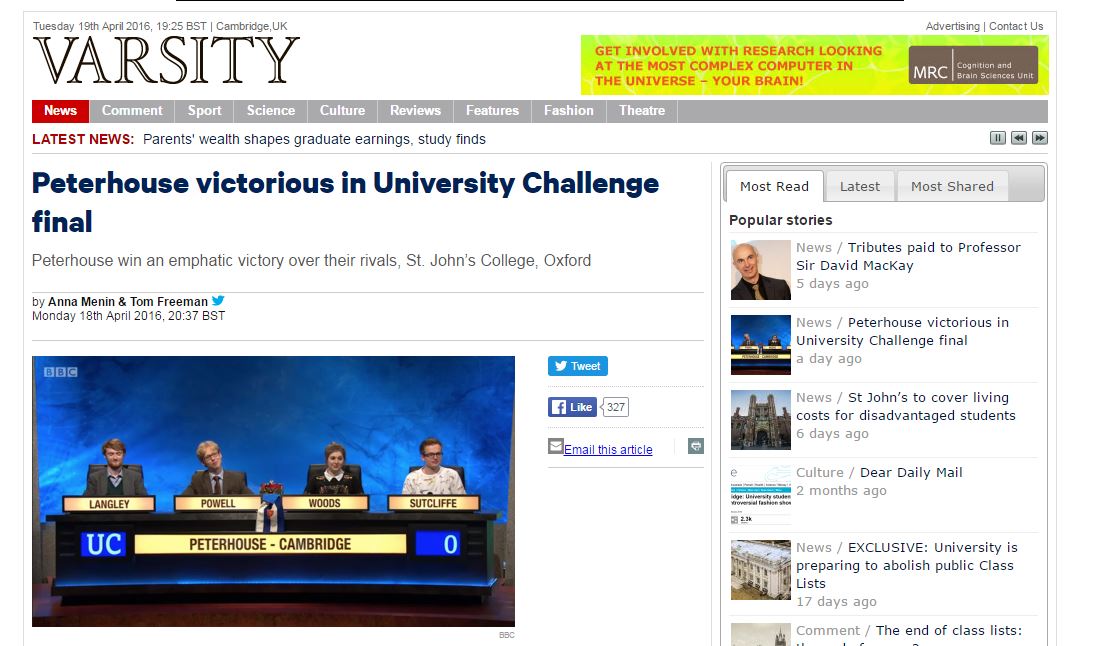The image size is (1096, 646).
Task: Click the St John's college gate thumbnail
Action: (760, 419)
